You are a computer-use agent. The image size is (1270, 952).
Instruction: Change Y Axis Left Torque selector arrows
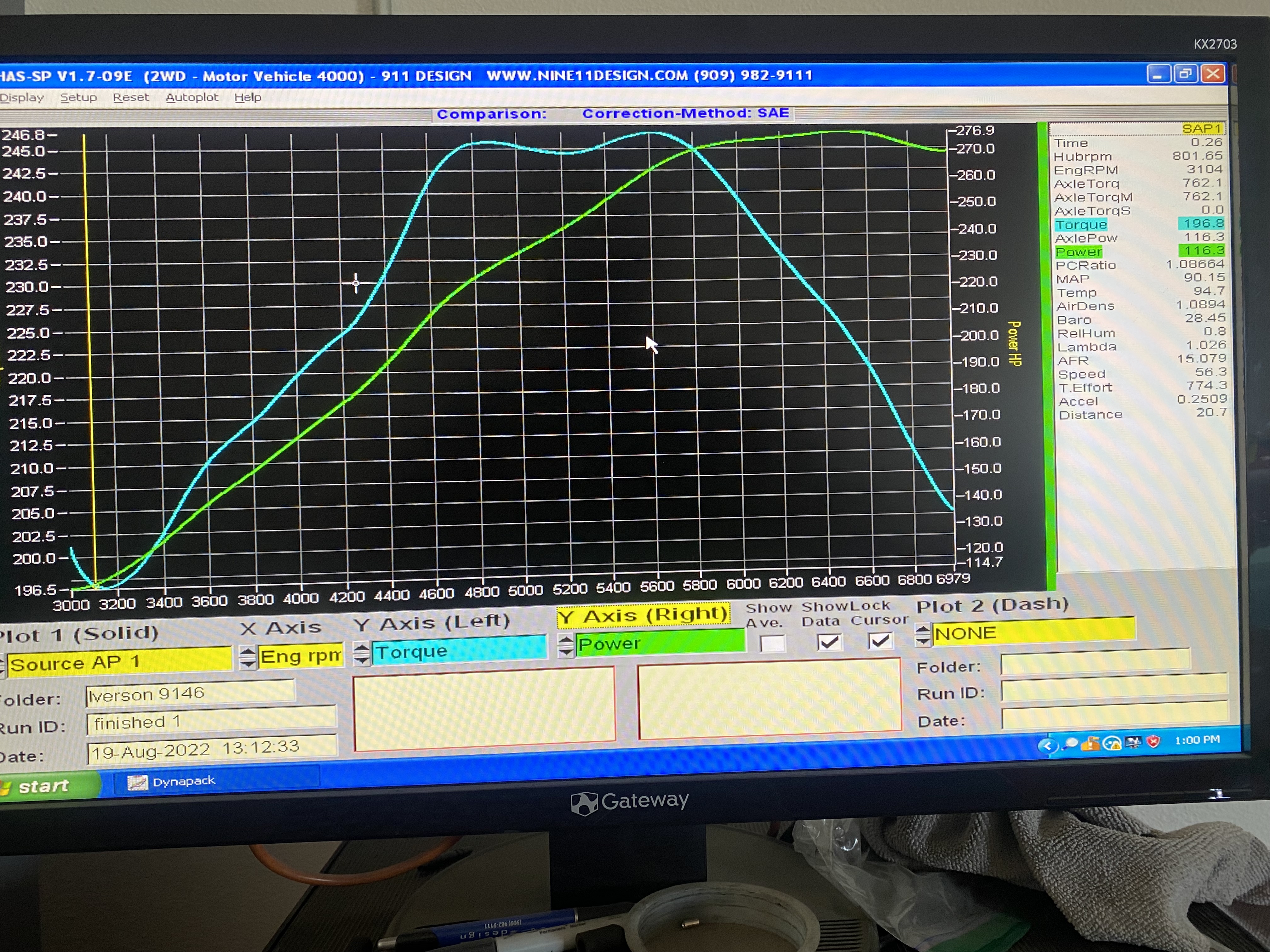tap(361, 654)
